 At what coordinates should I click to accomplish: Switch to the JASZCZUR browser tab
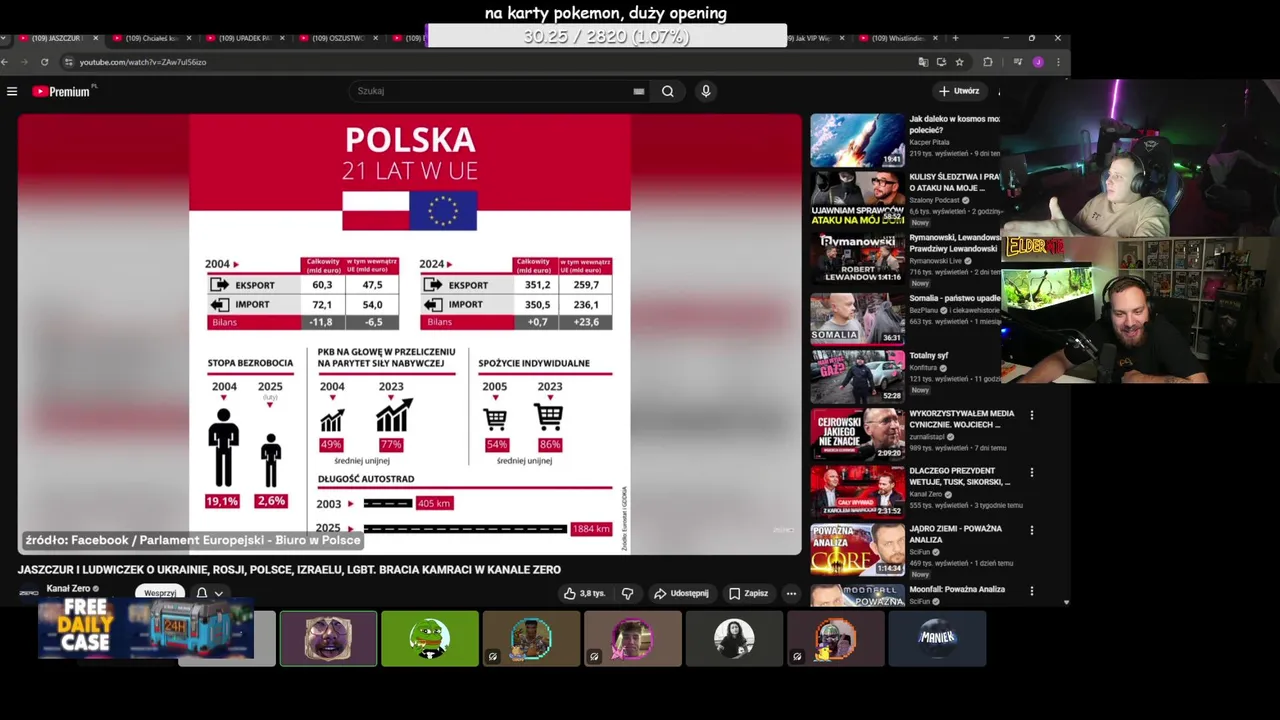(56, 38)
